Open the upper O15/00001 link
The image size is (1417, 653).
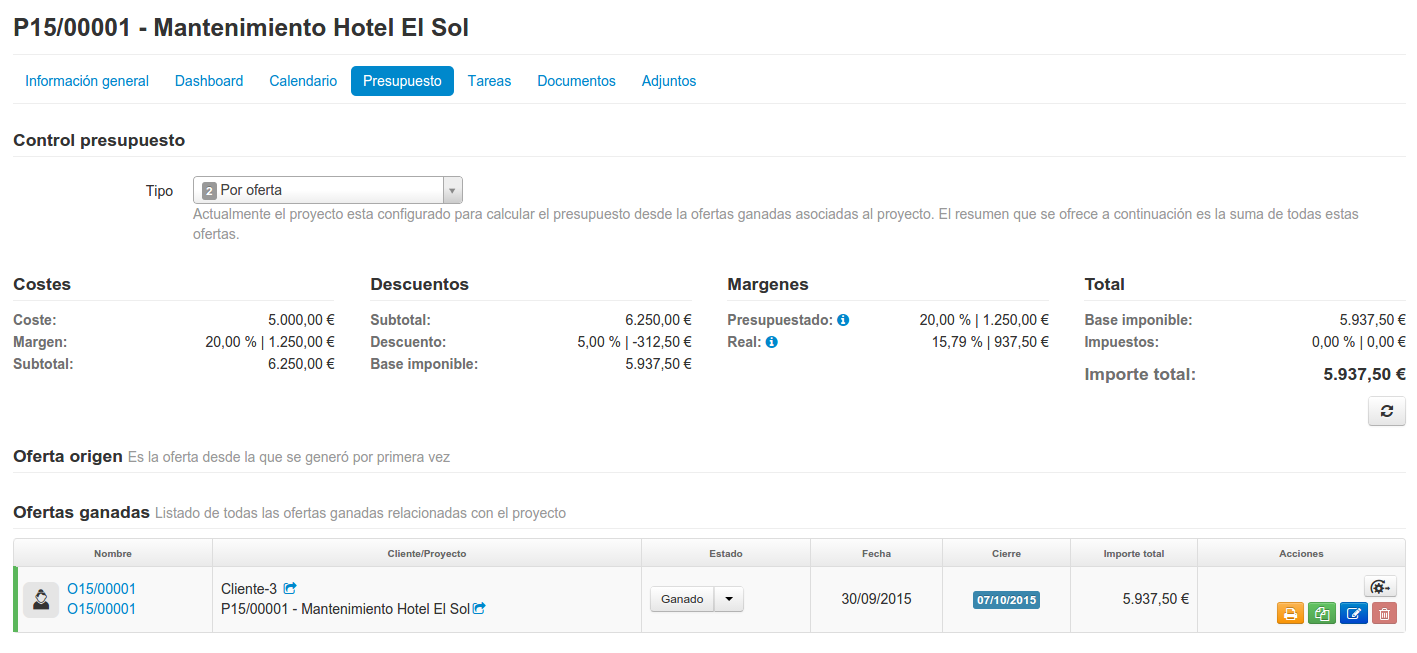coord(101,589)
